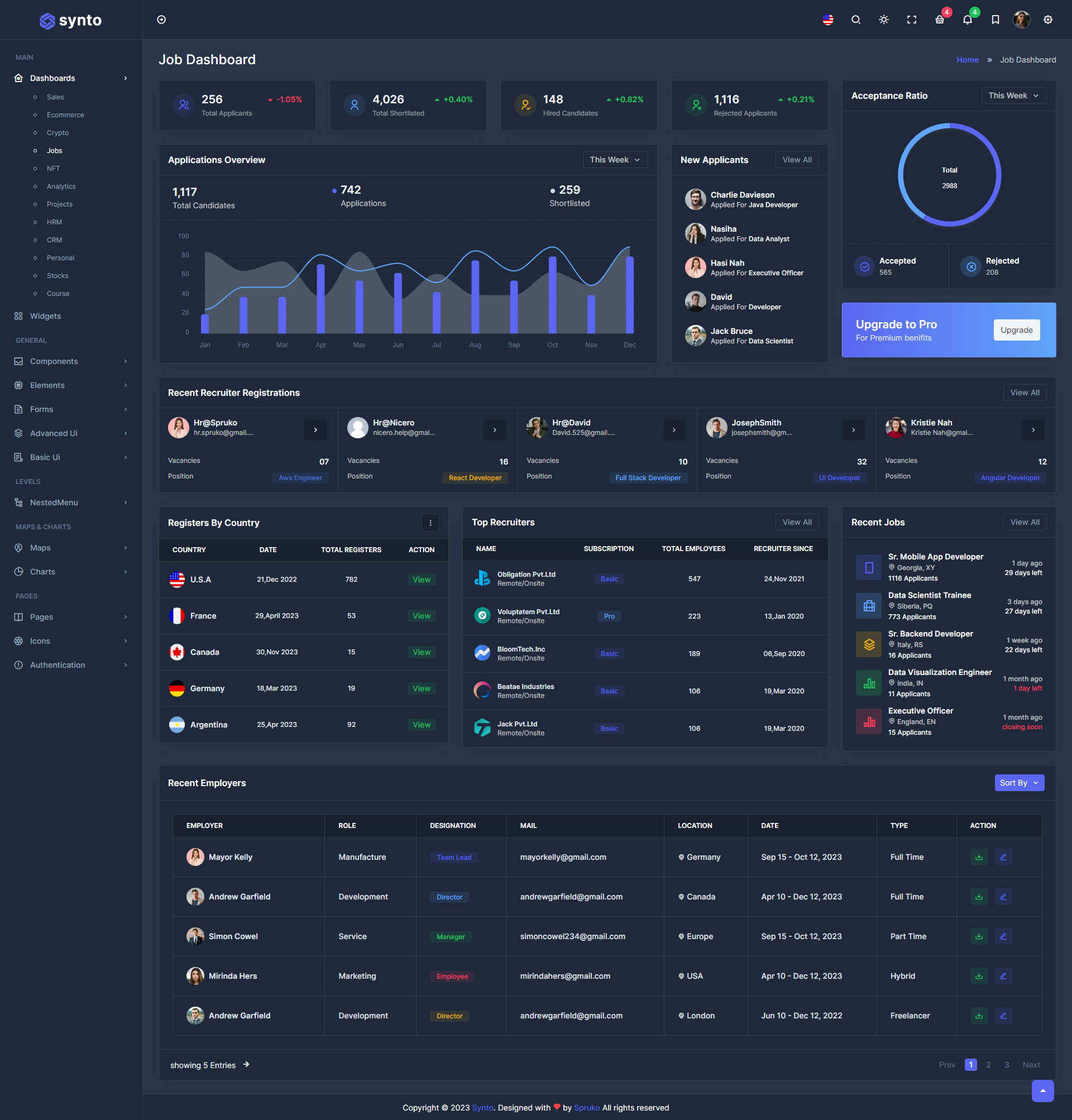This screenshot has width=1072, height=1120.
Task: Collapse sidebar using header toggle icon
Action: pyautogui.click(x=162, y=20)
